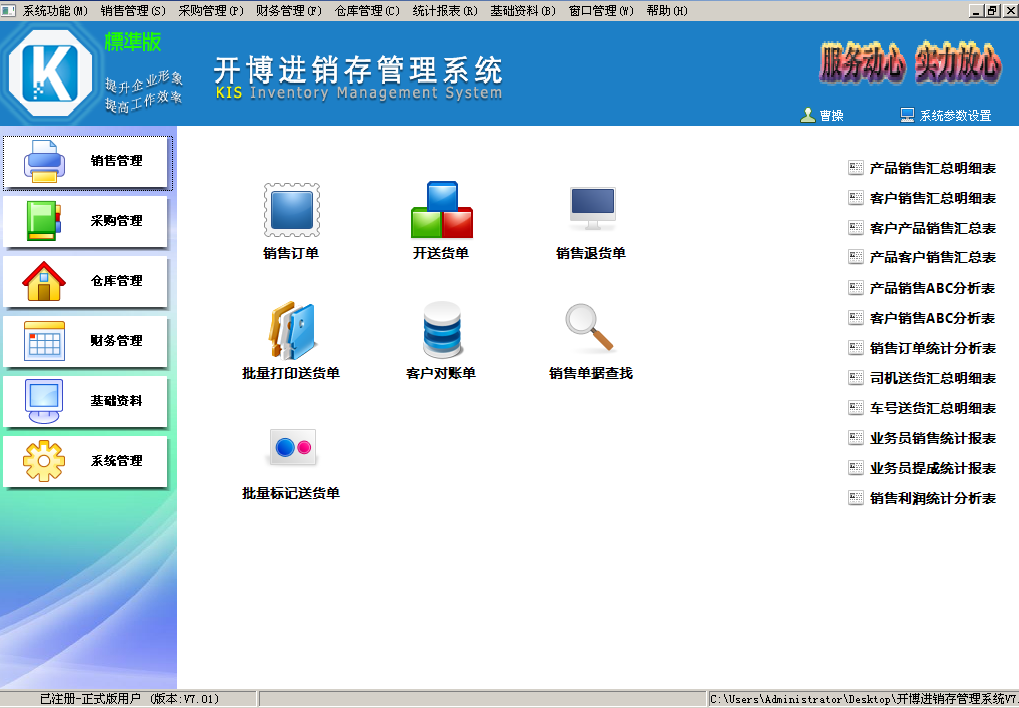This screenshot has height=708, width=1019.
Task: Open the 产品销售汇总明细表 report
Action: coord(933,168)
